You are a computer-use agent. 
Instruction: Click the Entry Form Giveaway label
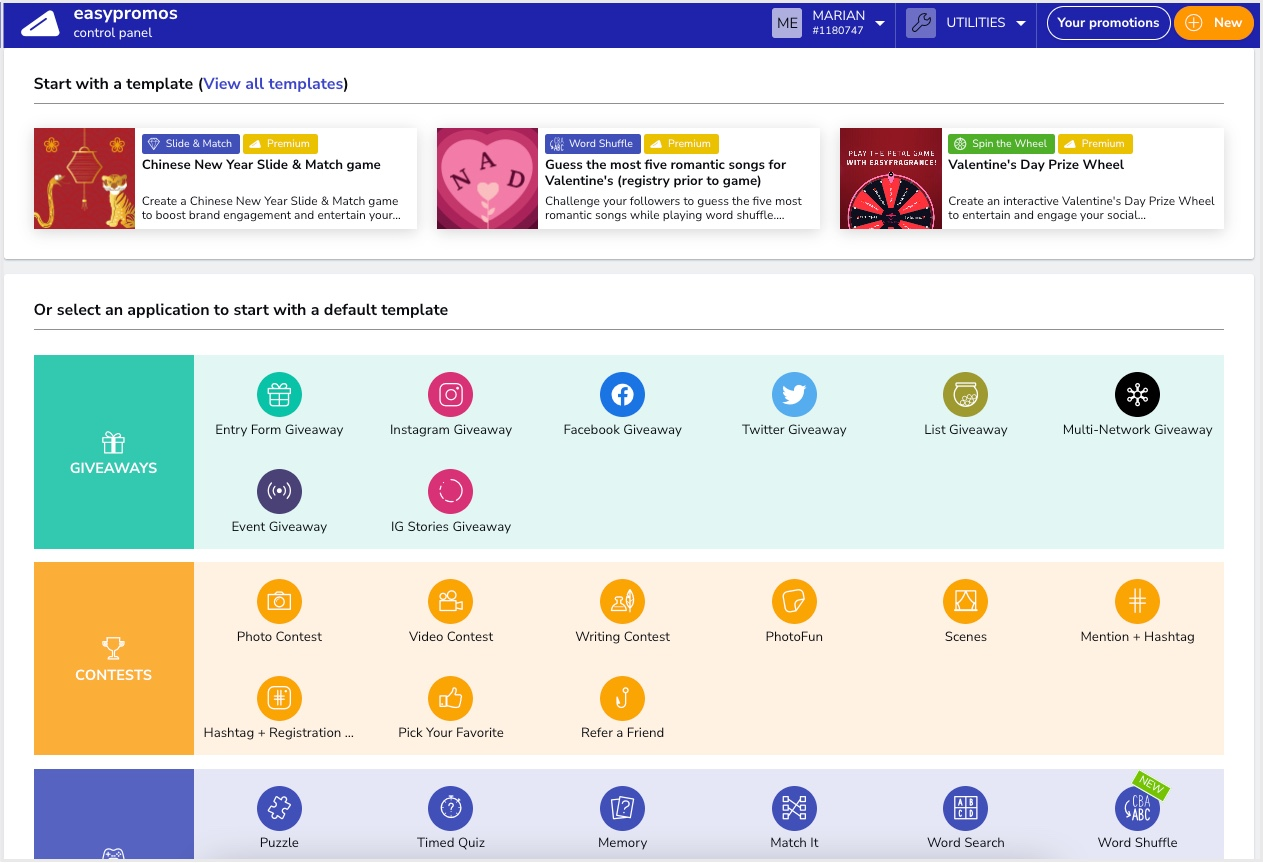[279, 430]
